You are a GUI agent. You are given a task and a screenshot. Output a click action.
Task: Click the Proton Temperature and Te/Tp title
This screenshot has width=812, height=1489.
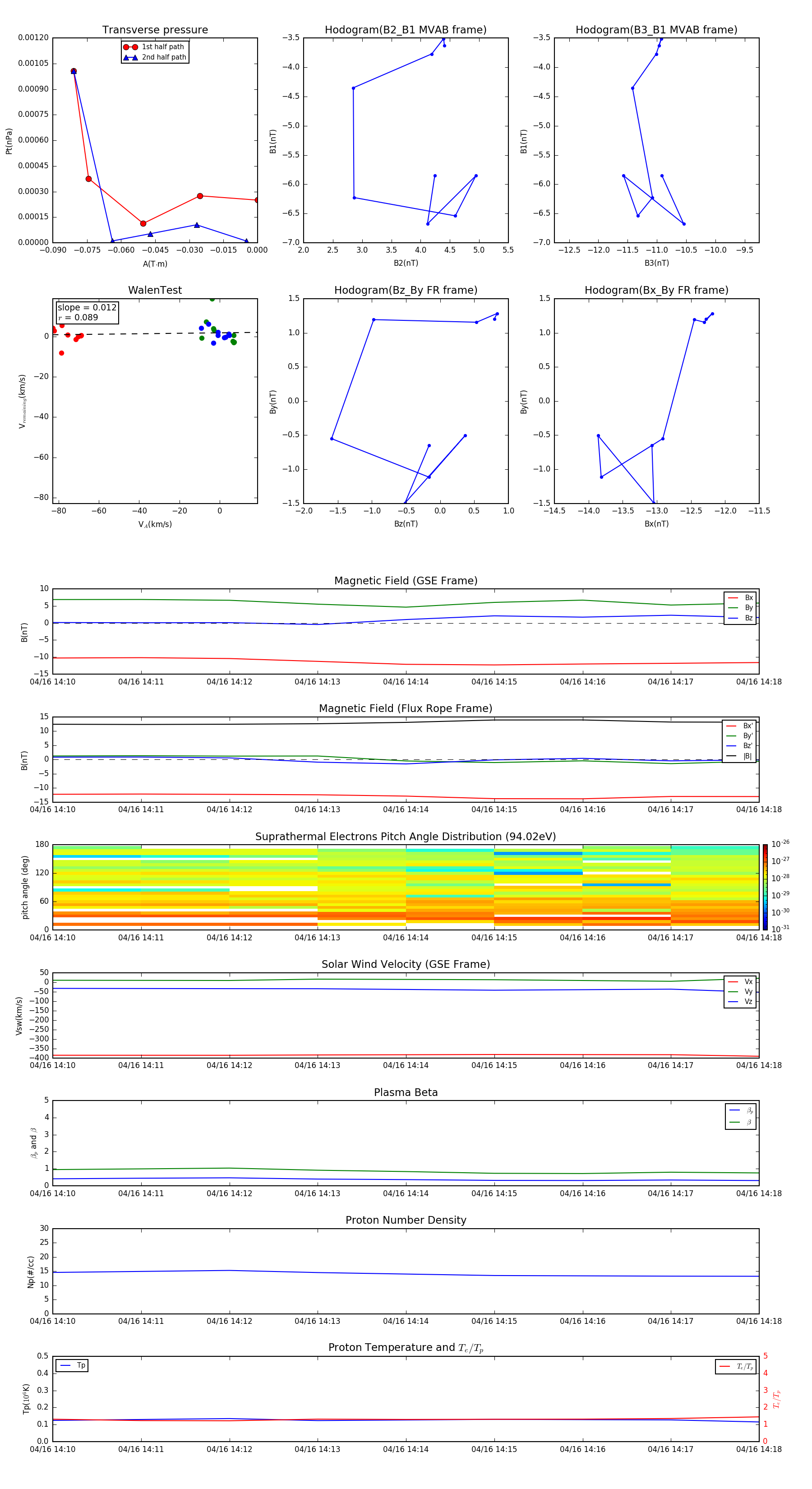(x=406, y=1347)
